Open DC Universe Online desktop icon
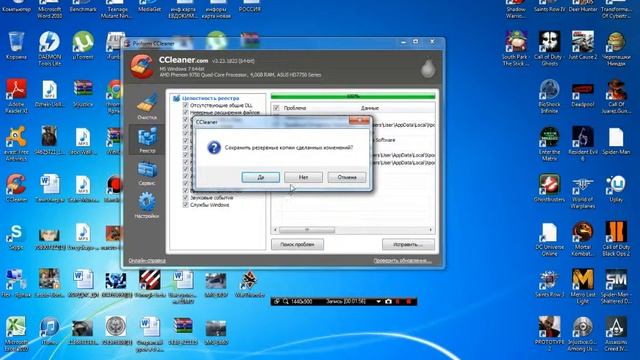 [549, 239]
